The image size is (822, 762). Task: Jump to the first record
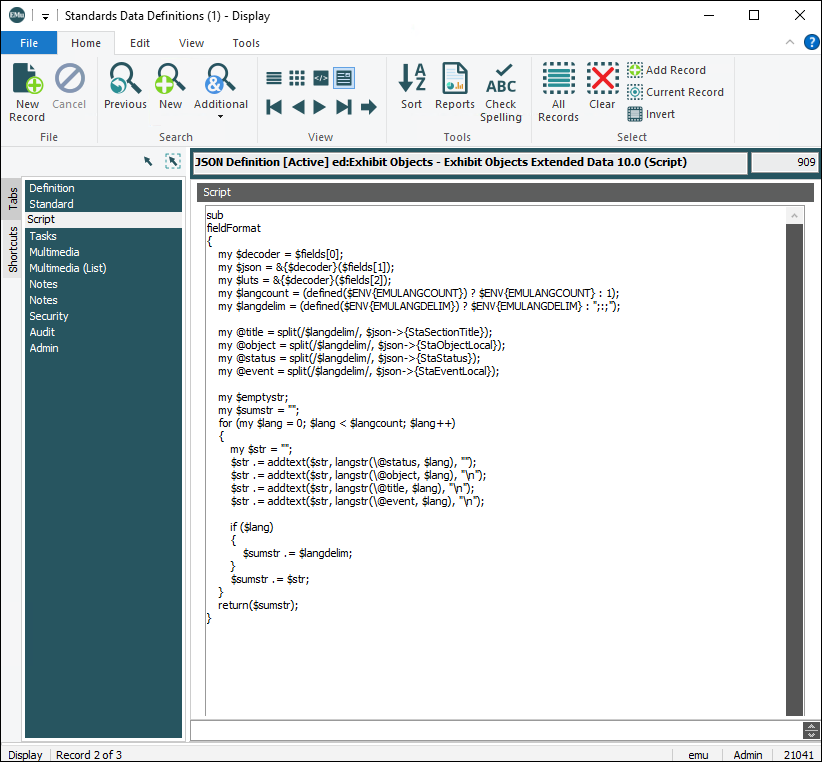(274, 107)
